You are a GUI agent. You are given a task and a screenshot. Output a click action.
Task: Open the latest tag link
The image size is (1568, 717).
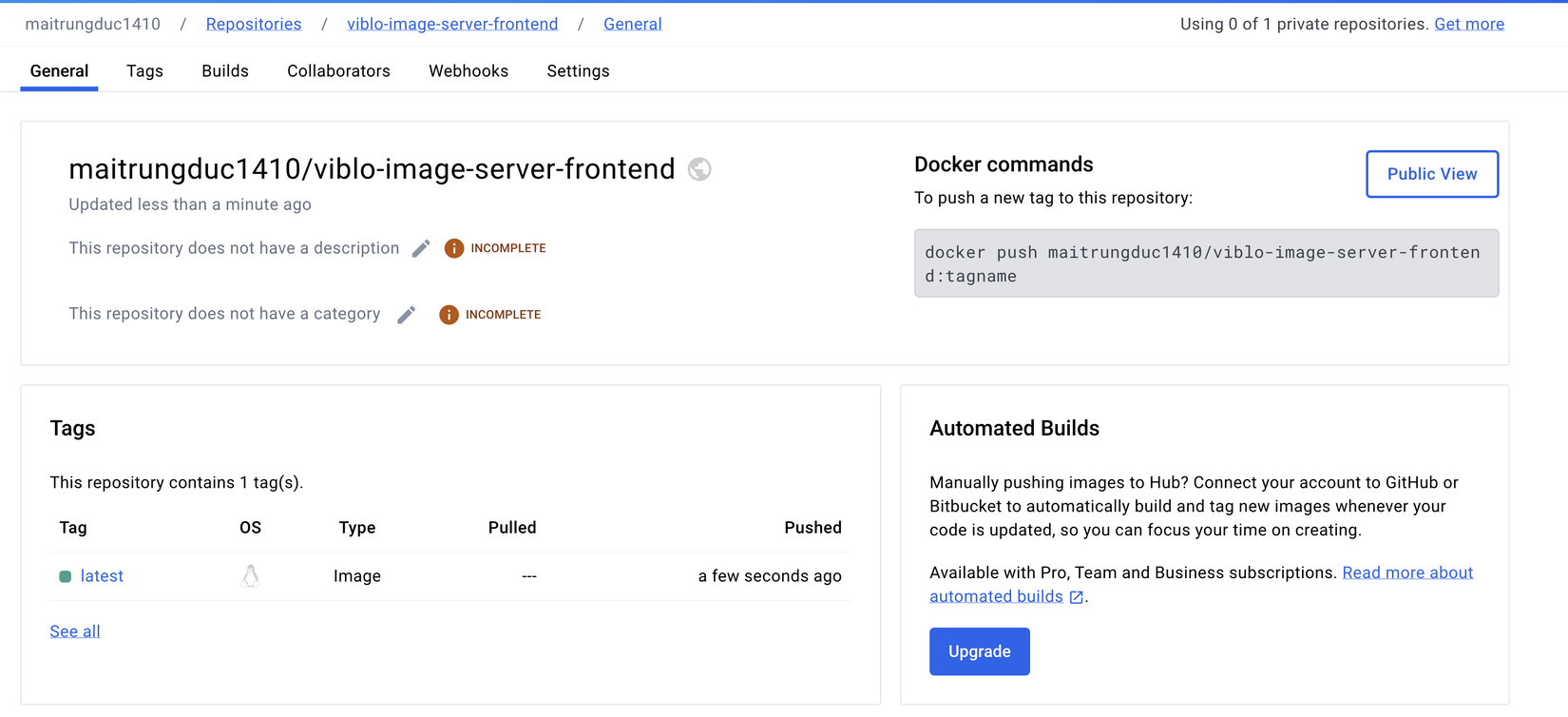(102, 576)
